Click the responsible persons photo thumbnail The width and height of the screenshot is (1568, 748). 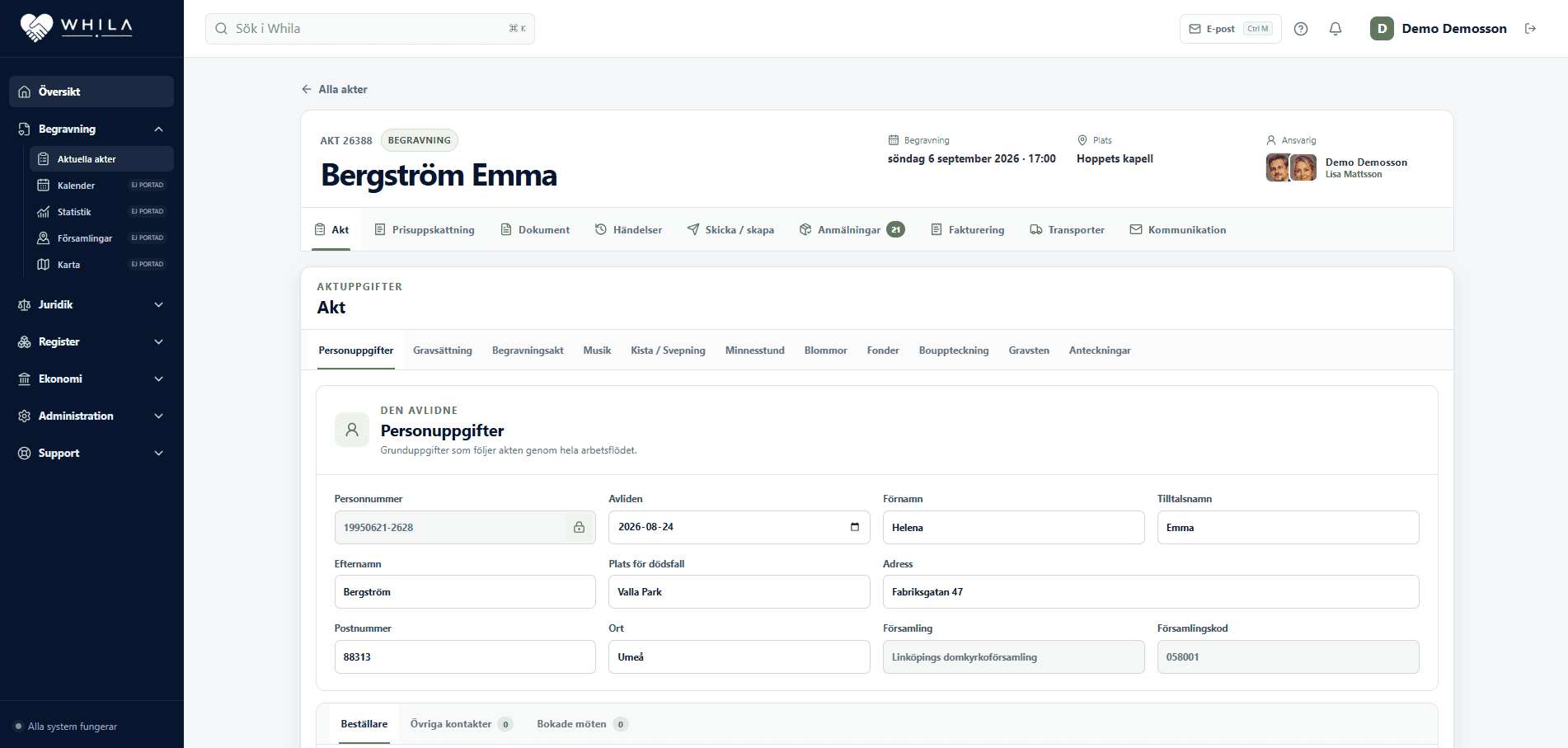pyautogui.click(x=1291, y=167)
